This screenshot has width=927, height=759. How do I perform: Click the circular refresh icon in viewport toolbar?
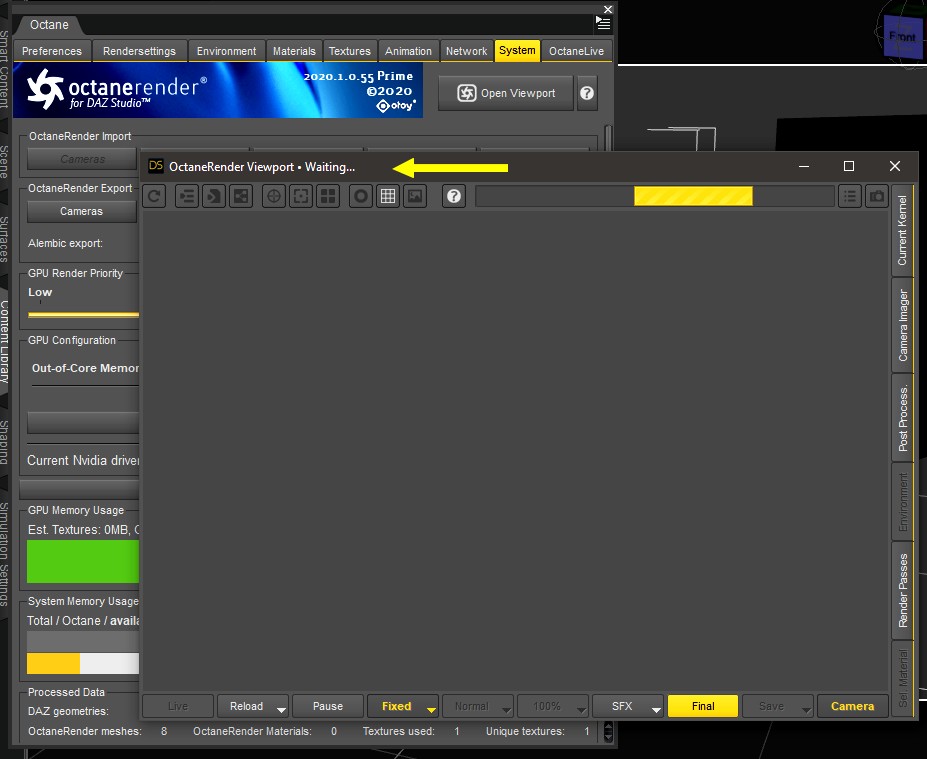(x=154, y=196)
